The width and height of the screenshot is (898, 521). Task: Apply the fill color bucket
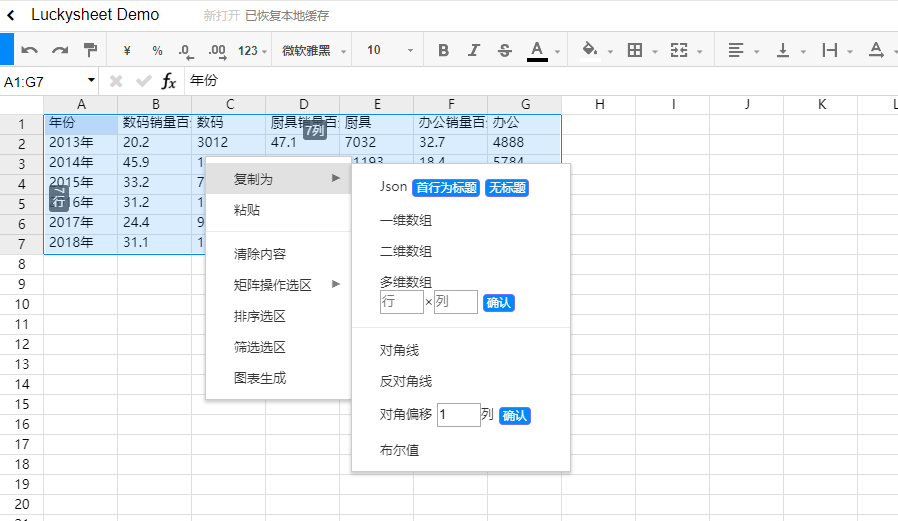(x=590, y=50)
